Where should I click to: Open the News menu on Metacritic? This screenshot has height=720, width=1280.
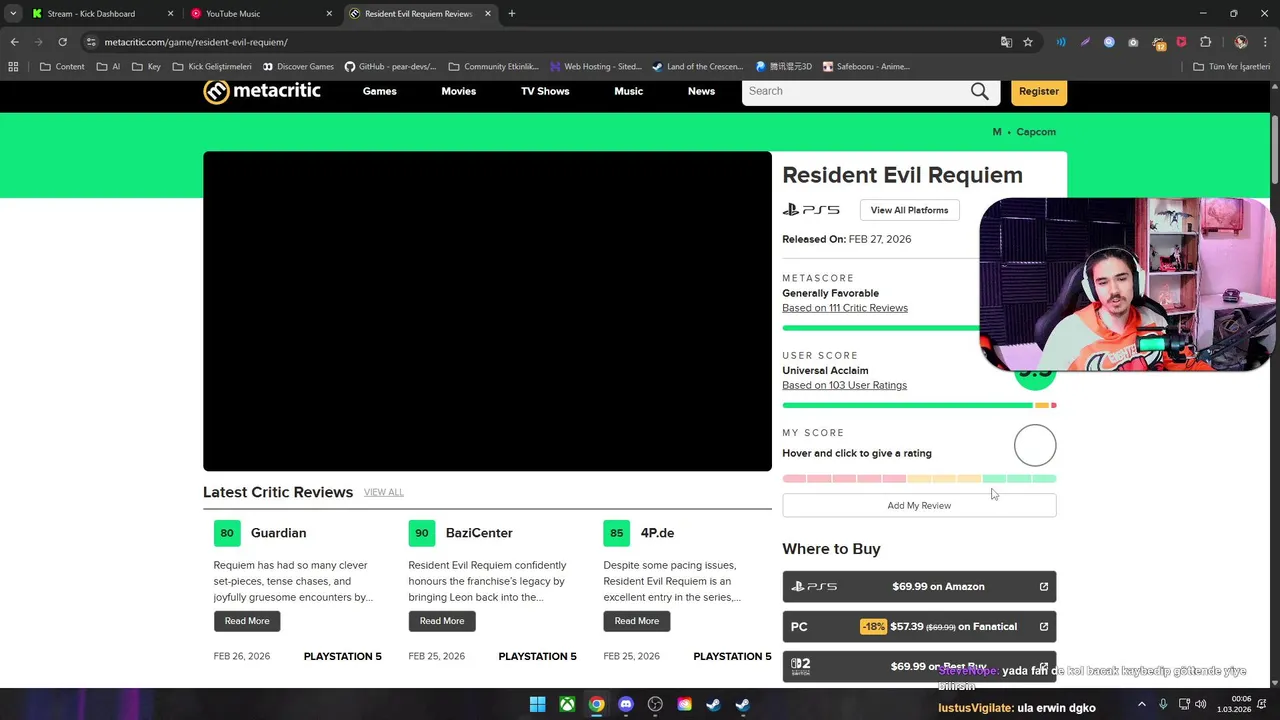click(x=701, y=91)
